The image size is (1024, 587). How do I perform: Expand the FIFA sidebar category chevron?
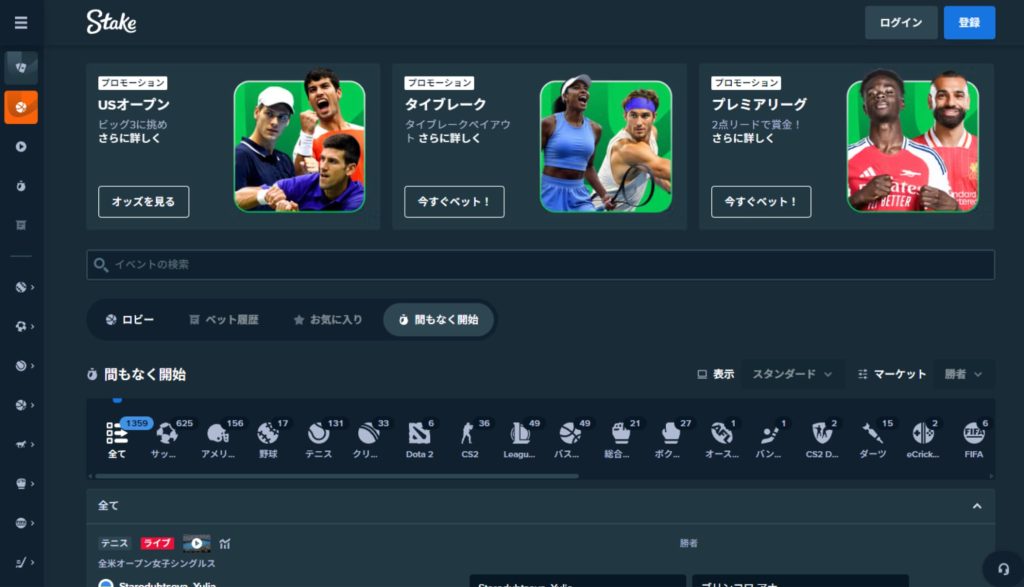(x=32, y=523)
